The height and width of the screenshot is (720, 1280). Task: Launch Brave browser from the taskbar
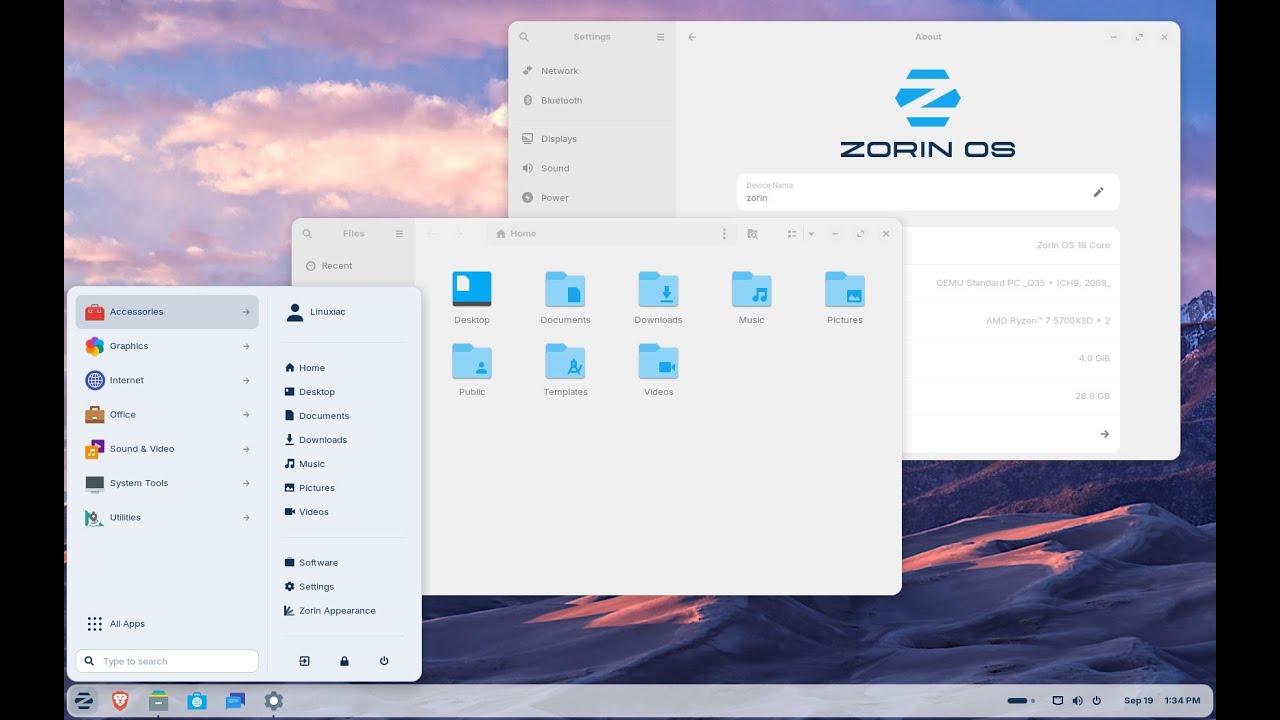(120, 701)
